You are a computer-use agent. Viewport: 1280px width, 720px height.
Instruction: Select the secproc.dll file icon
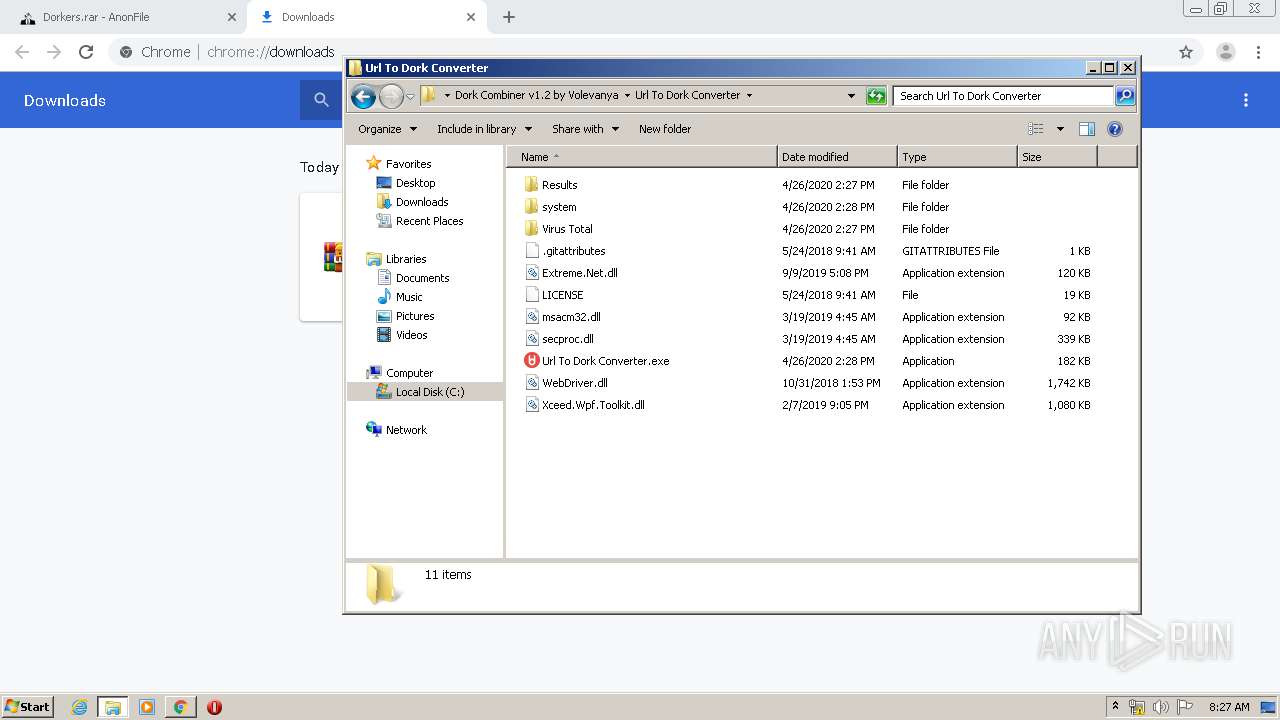click(532, 339)
